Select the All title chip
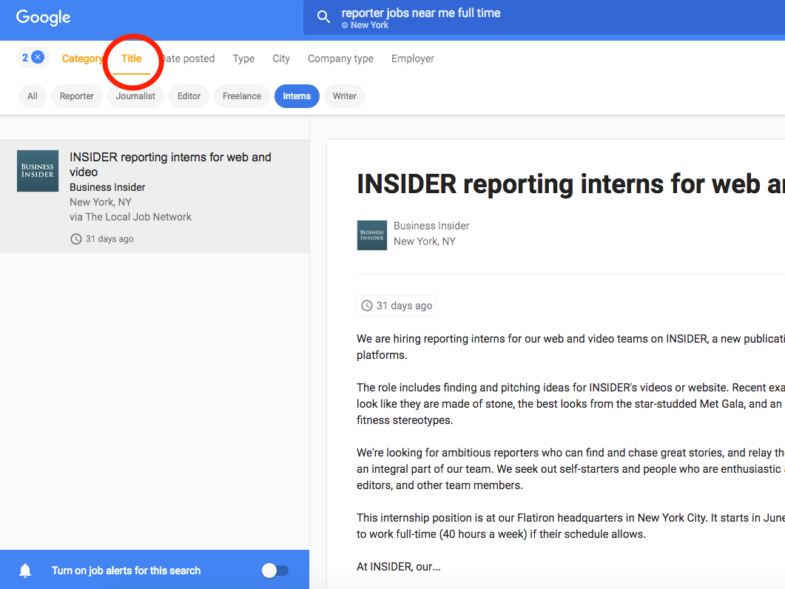This screenshot has width=785, height=589. pos(33,96)
